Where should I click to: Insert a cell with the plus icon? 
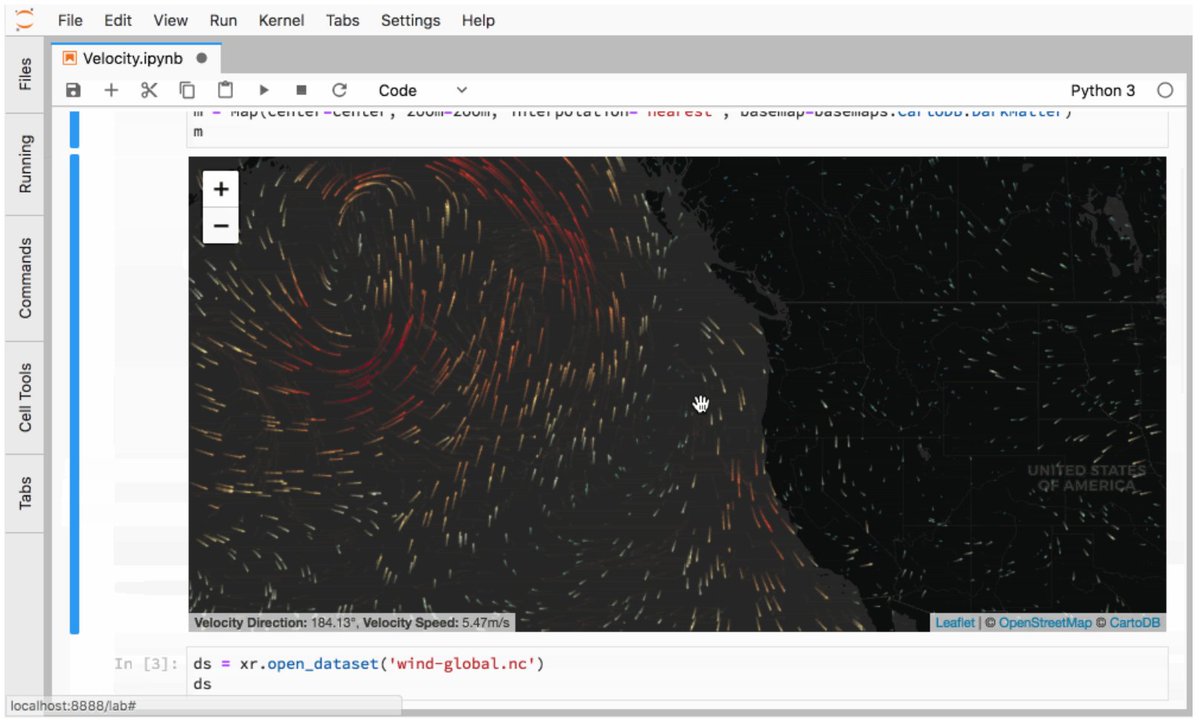111,90
